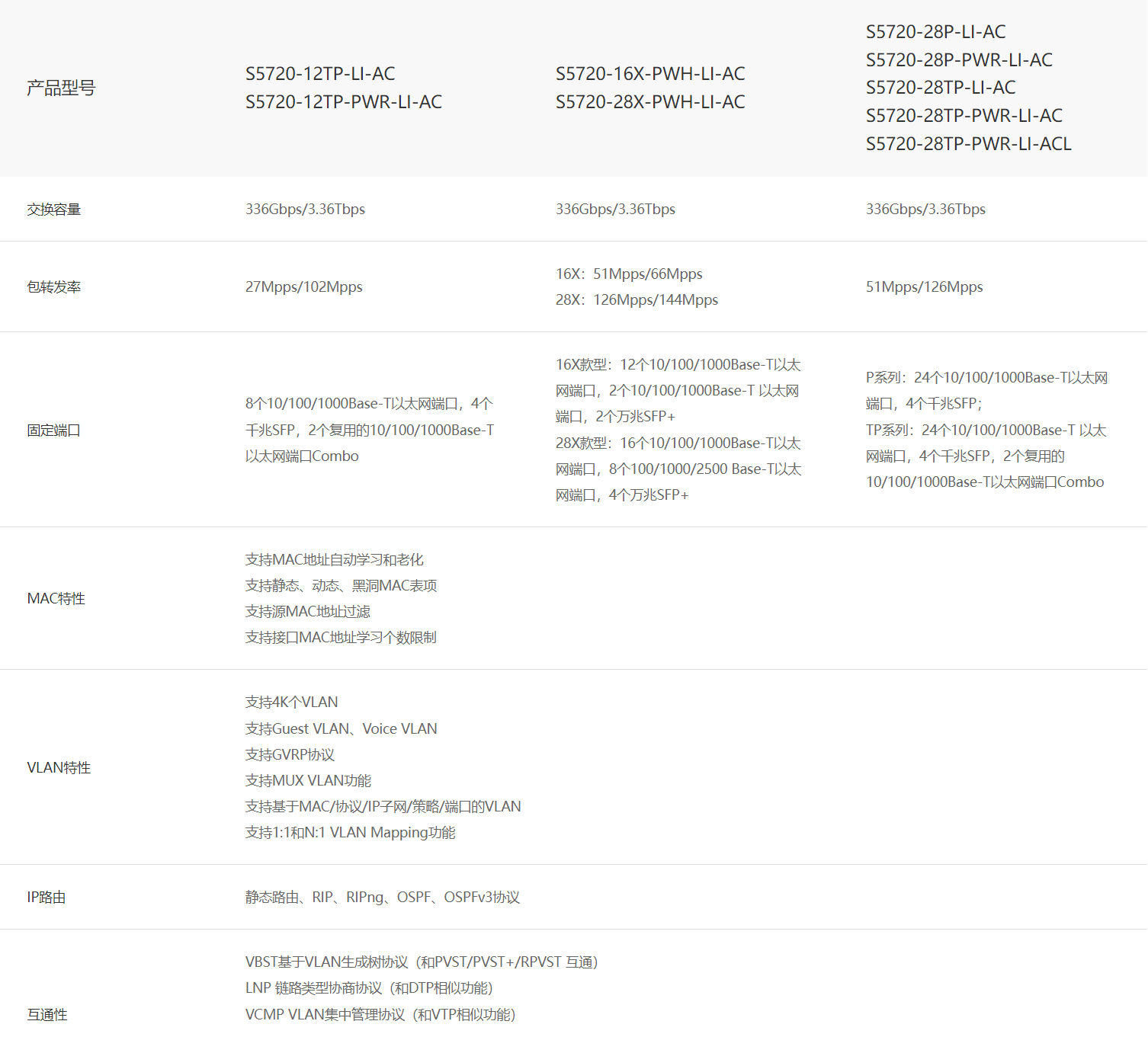The height and width of the screenshot is (1053, 1148).
Task: Click model name S5720-12TP-PWR-LI-AC
Action: coord(343,102)
